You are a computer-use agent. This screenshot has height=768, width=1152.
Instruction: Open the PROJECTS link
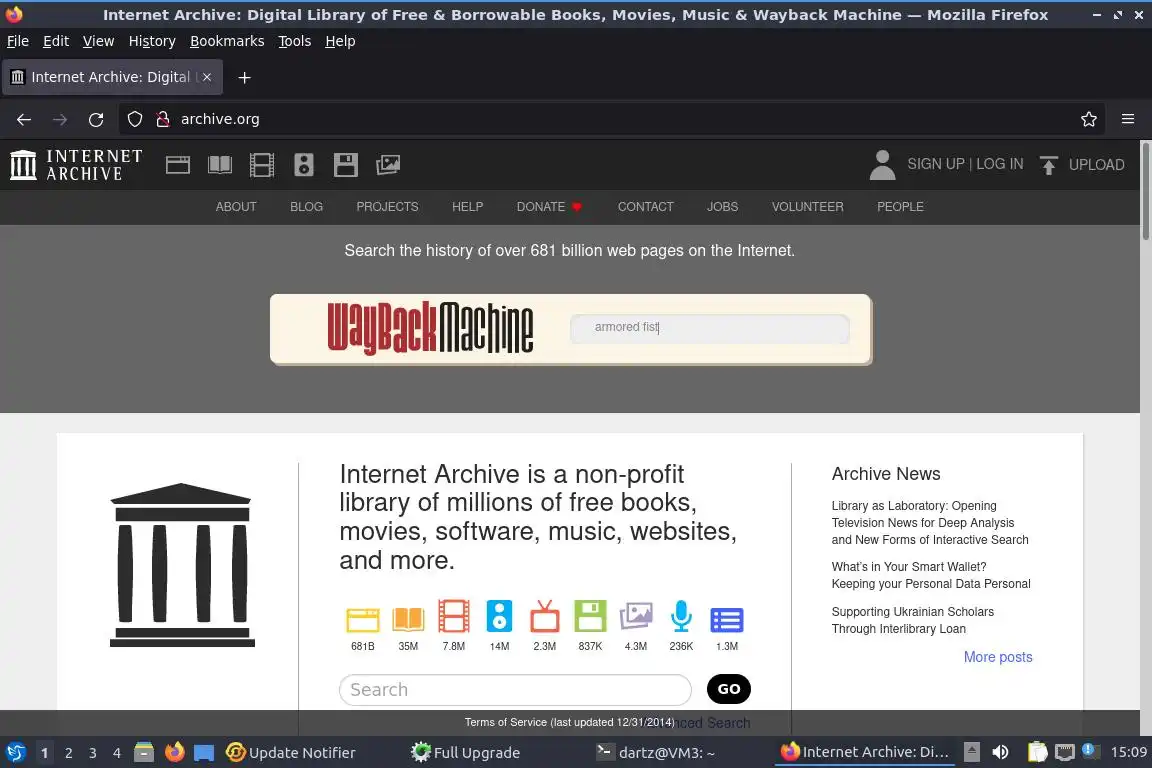(387, 207)
